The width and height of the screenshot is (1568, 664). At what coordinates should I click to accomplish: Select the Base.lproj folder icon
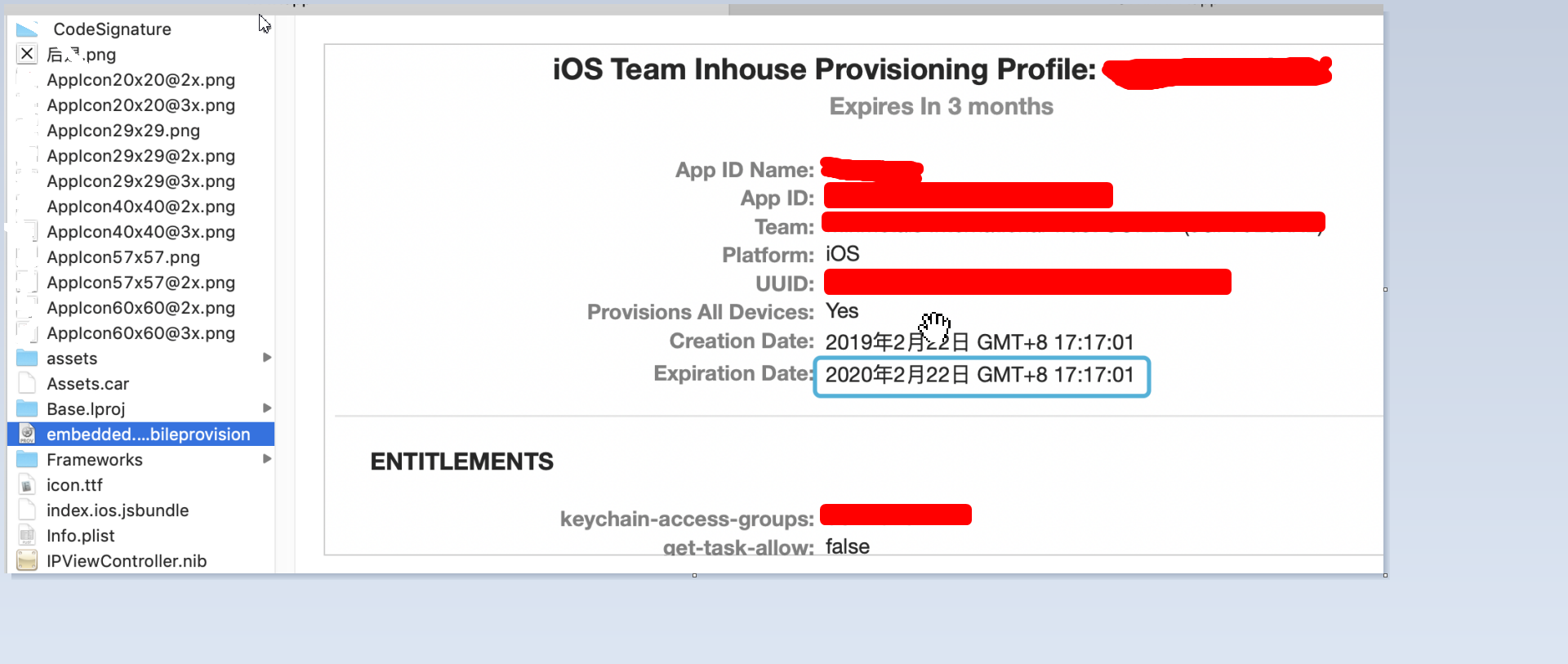(27, 409)
